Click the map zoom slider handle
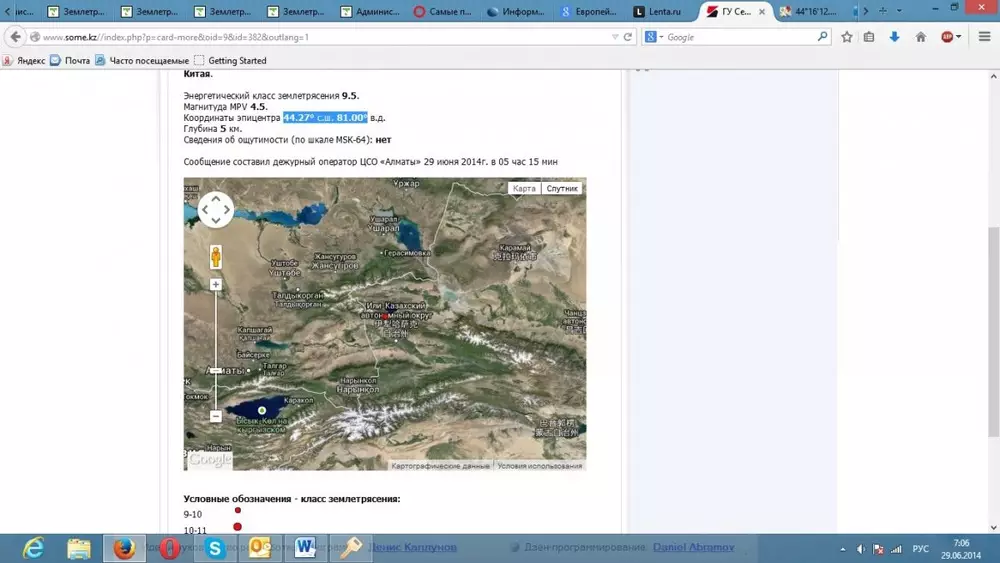 click(215, 371)
